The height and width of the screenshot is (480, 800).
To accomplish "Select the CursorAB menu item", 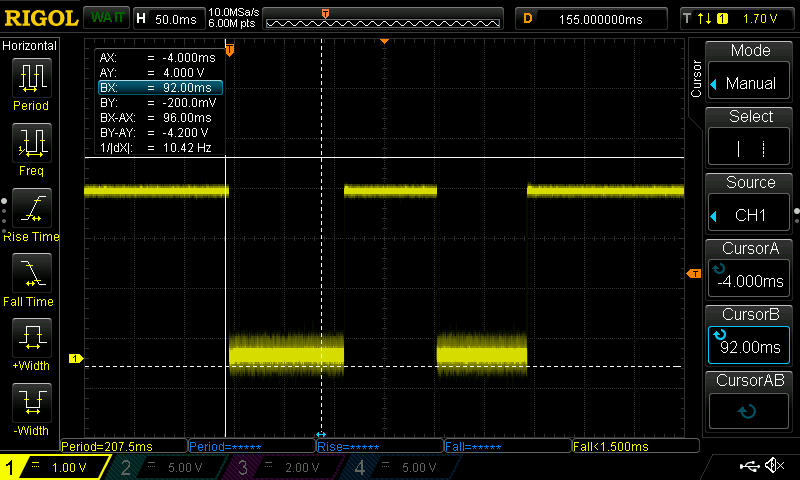I will (750, 399).
